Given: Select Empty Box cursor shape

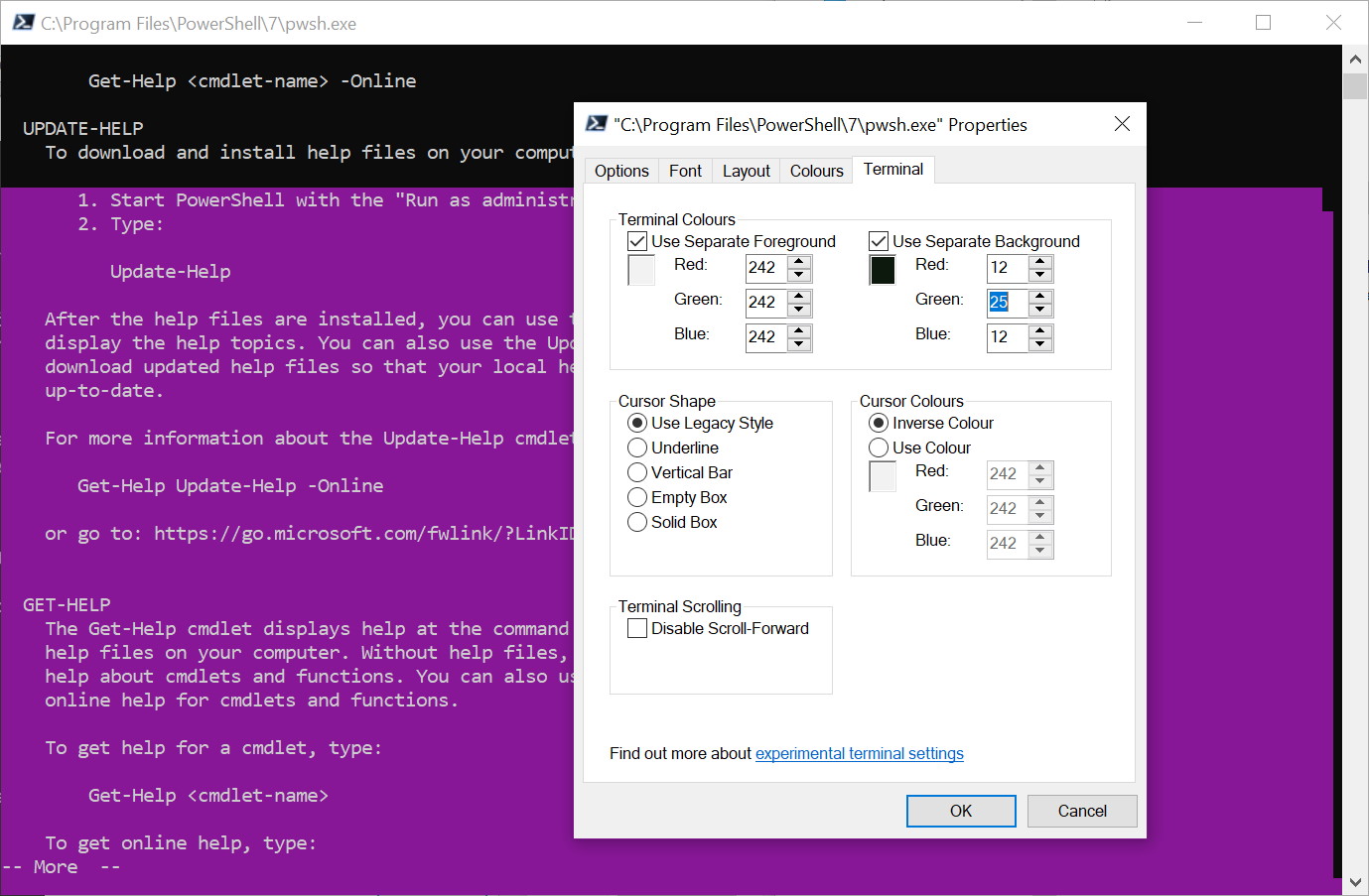Looking at the screenshot, I should (x=637, y=497).
